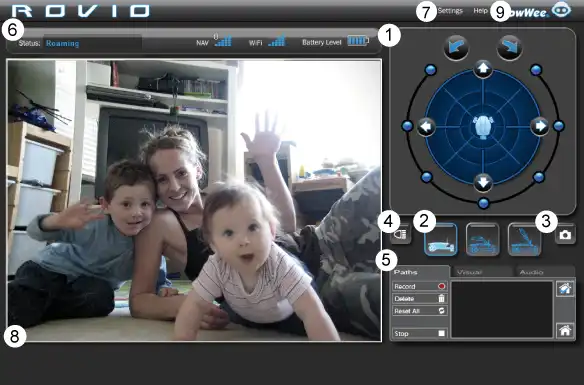Click the rotate left curved arrow button
584x385 pixels.
tap(456, 48)
